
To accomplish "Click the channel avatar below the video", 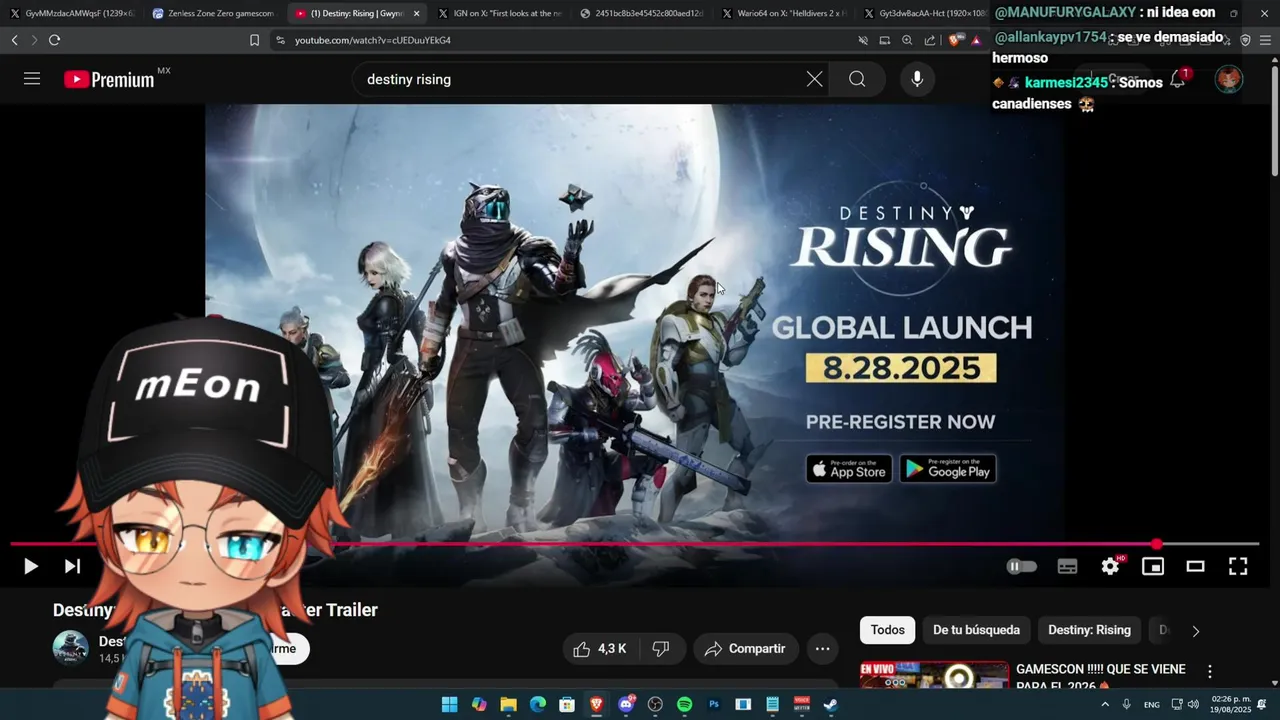I will [70, 648].
